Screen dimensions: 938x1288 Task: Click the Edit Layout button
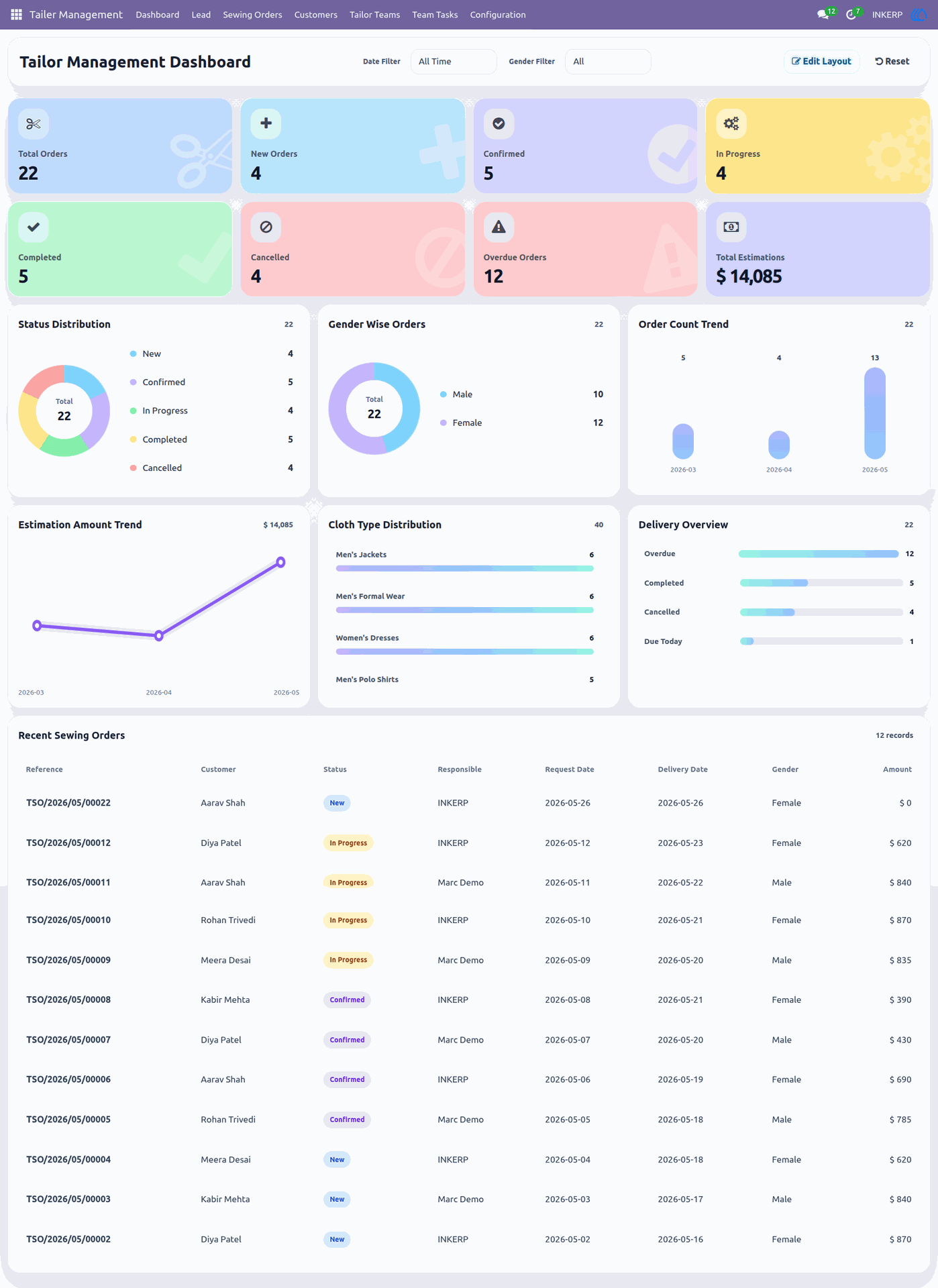[821, 61]
